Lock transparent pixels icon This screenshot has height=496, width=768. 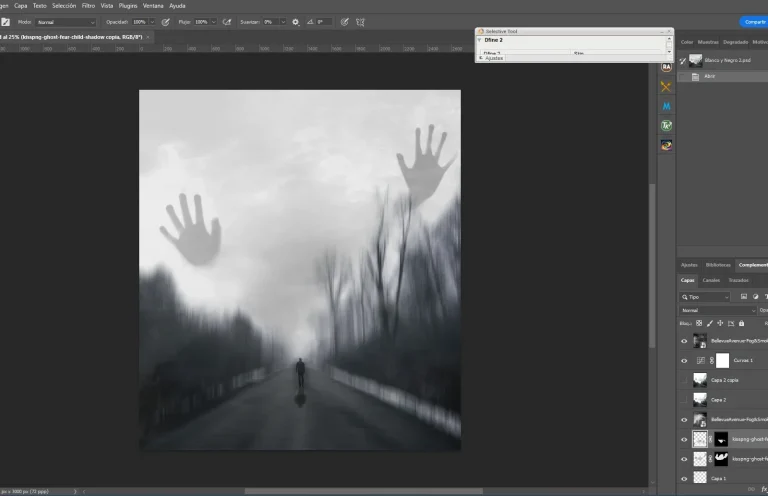pyautogui.click(x=699, y=323)
